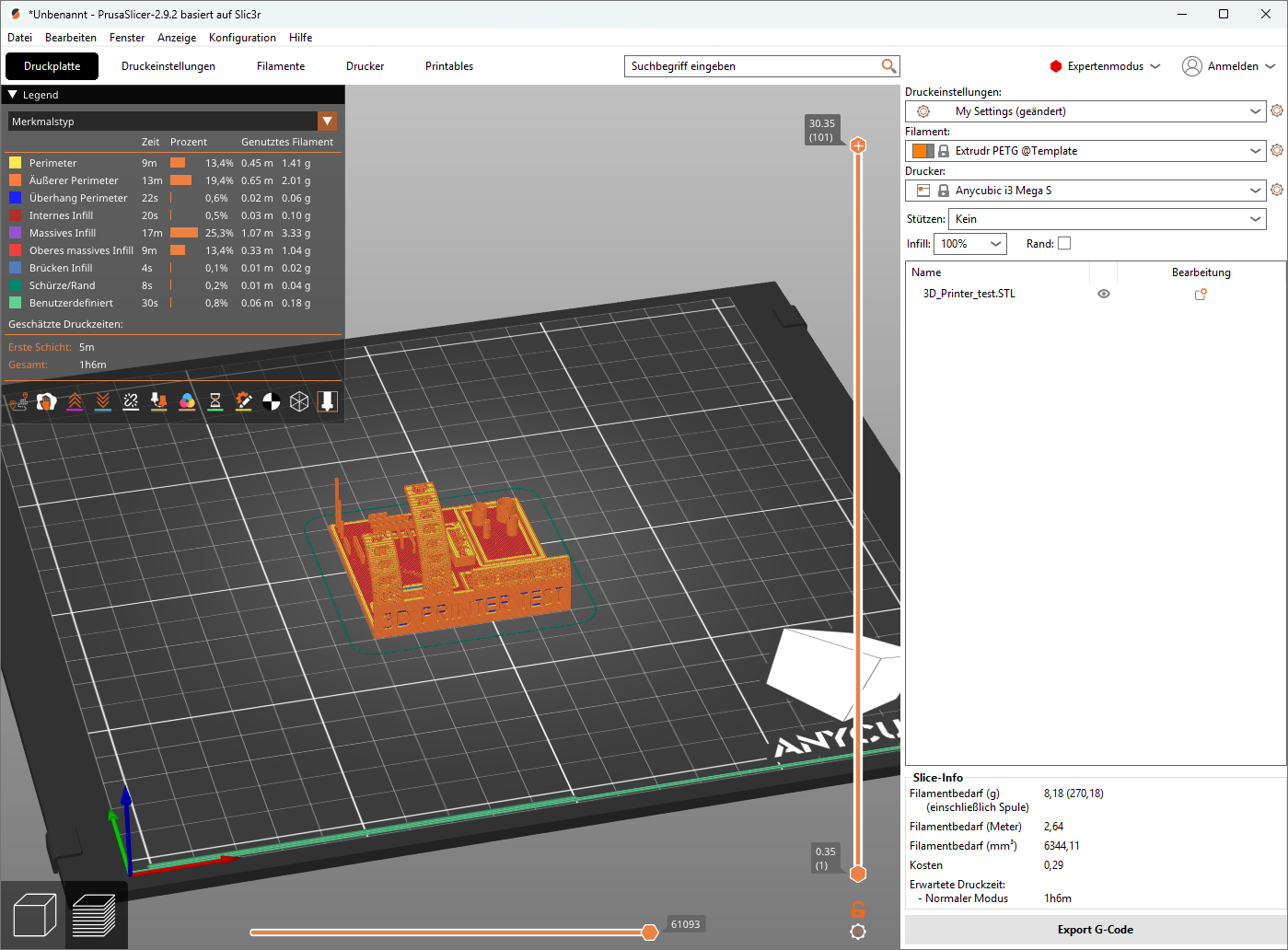Screen dimensions: 1288x950
Task: Click the Export G-Code button
Action: 1095,930
